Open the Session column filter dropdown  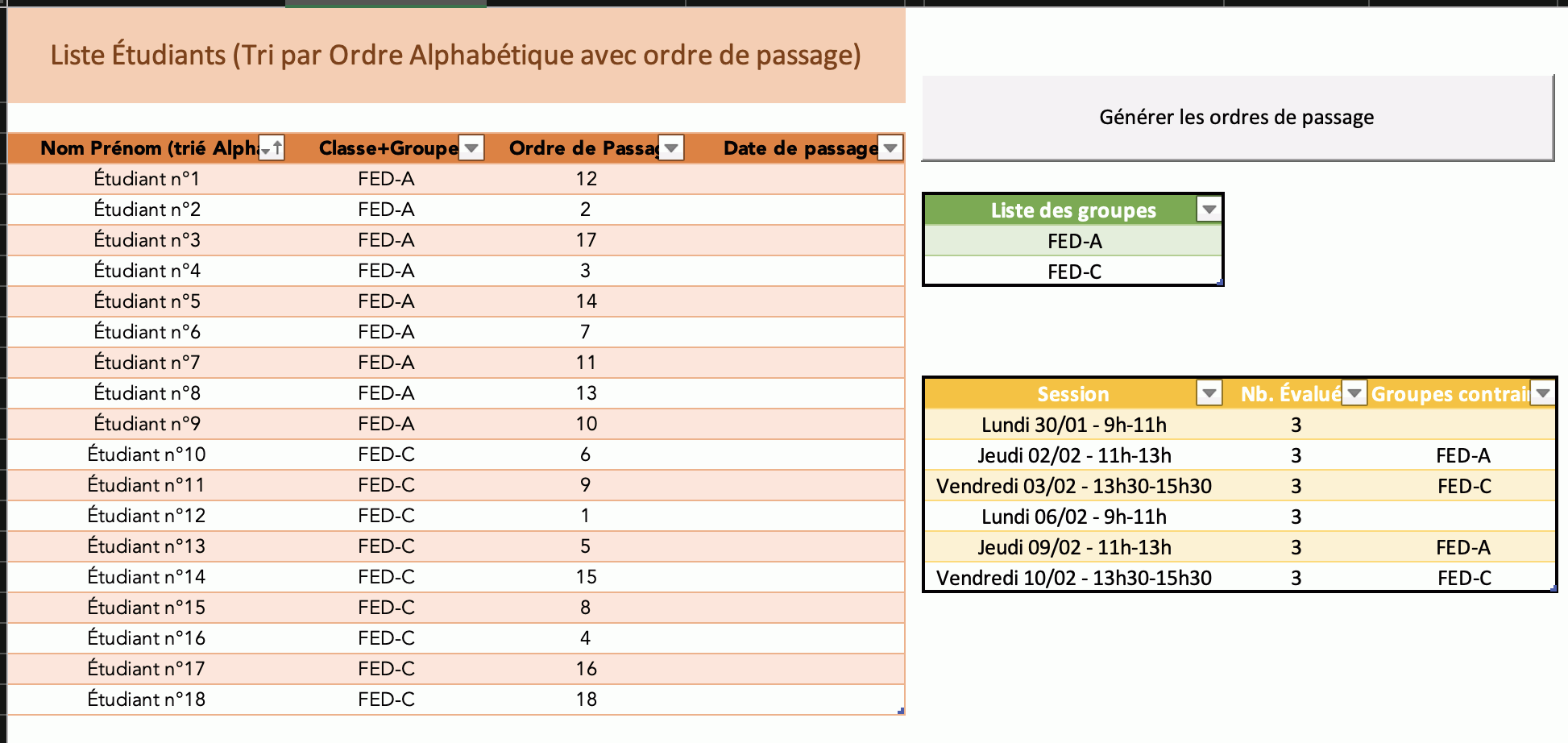point(1209,393)
